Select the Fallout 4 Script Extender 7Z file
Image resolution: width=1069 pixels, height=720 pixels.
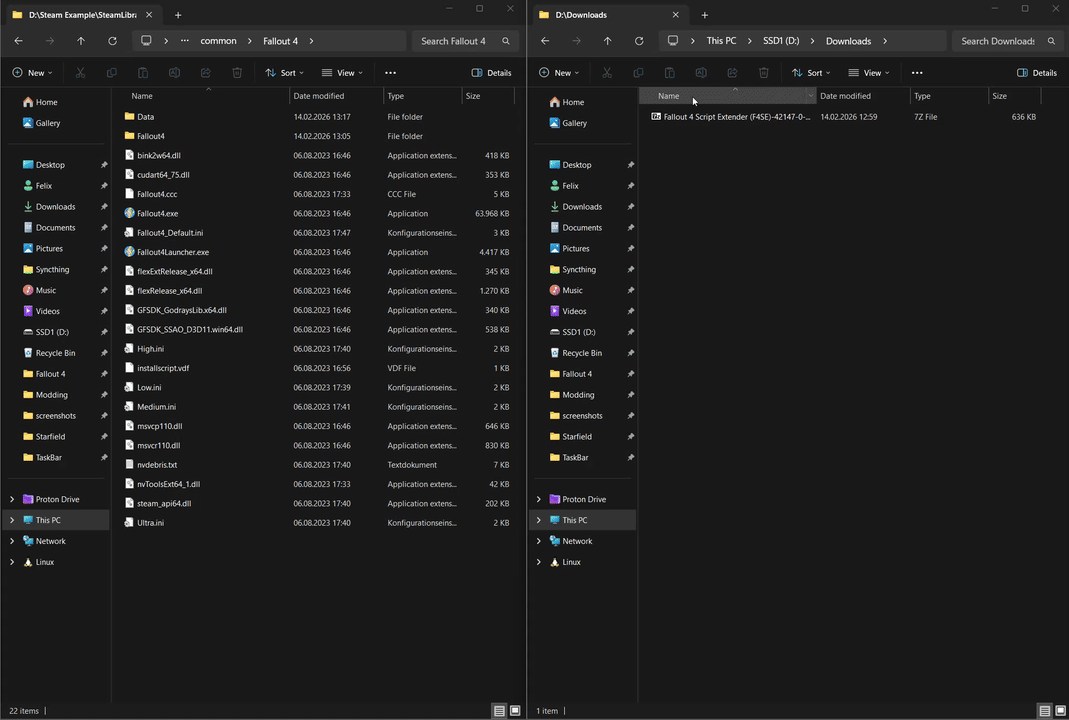pyautogui.click(x=737, y=117)
